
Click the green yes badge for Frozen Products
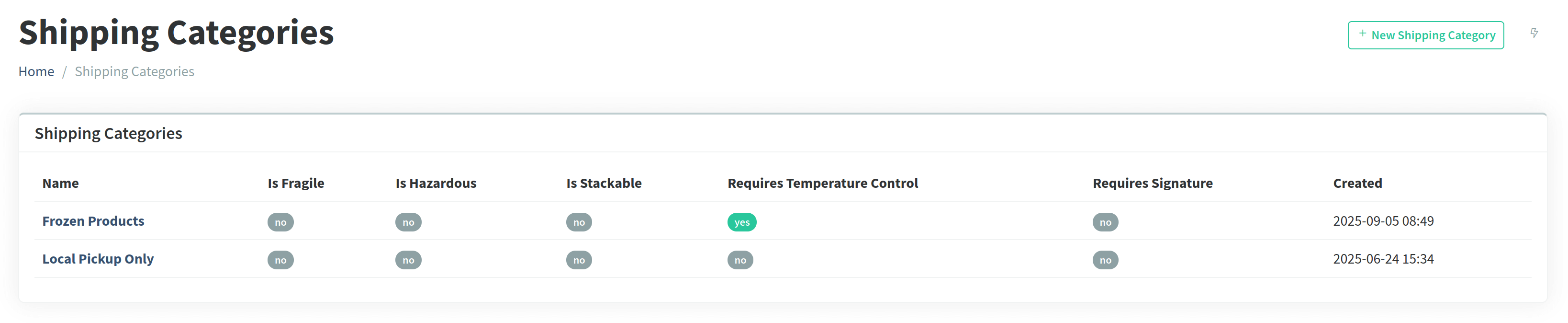pyautogui.click(x=741, y=222)
